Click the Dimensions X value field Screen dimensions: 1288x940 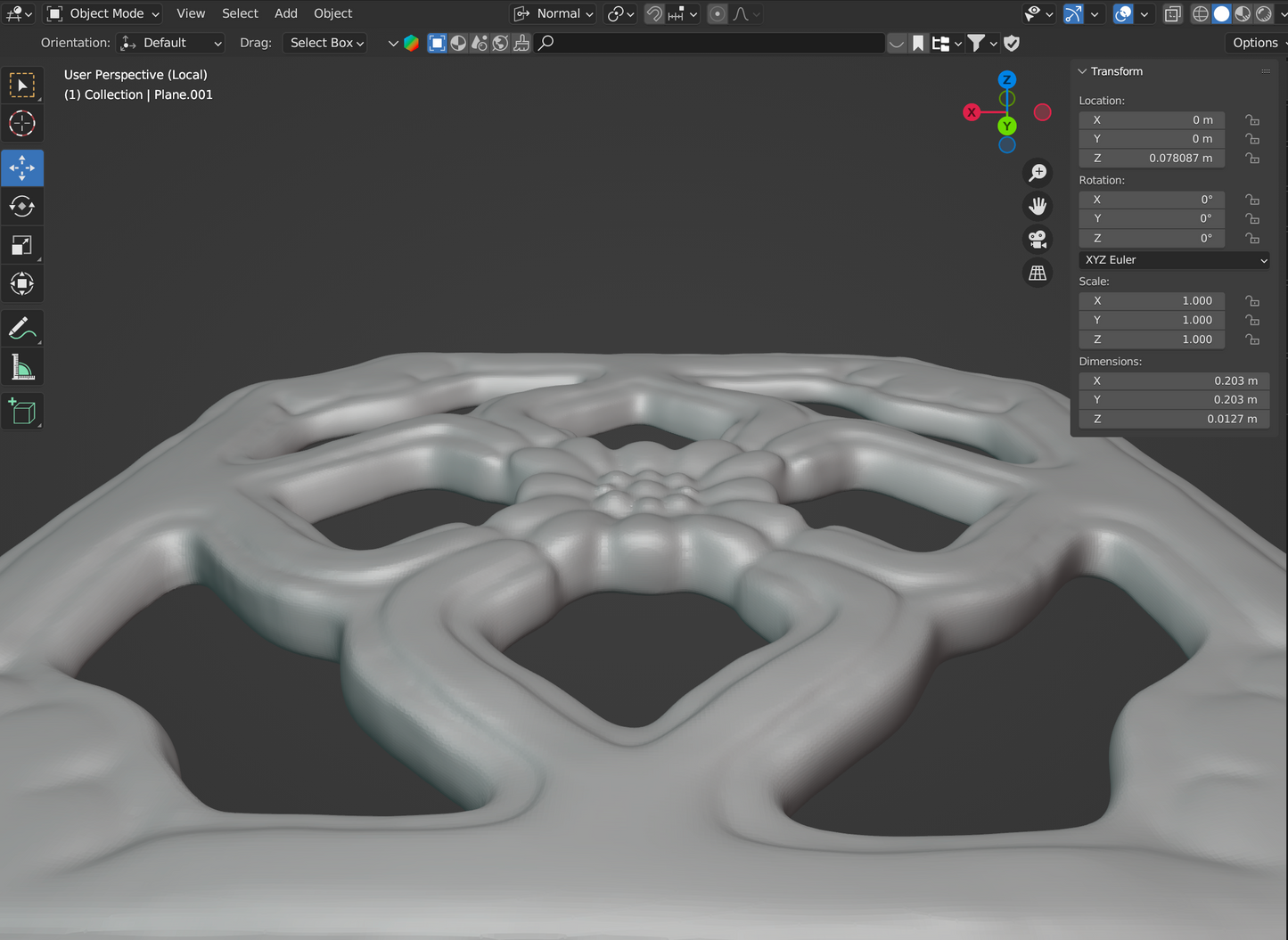click(x=1173, y=380)
